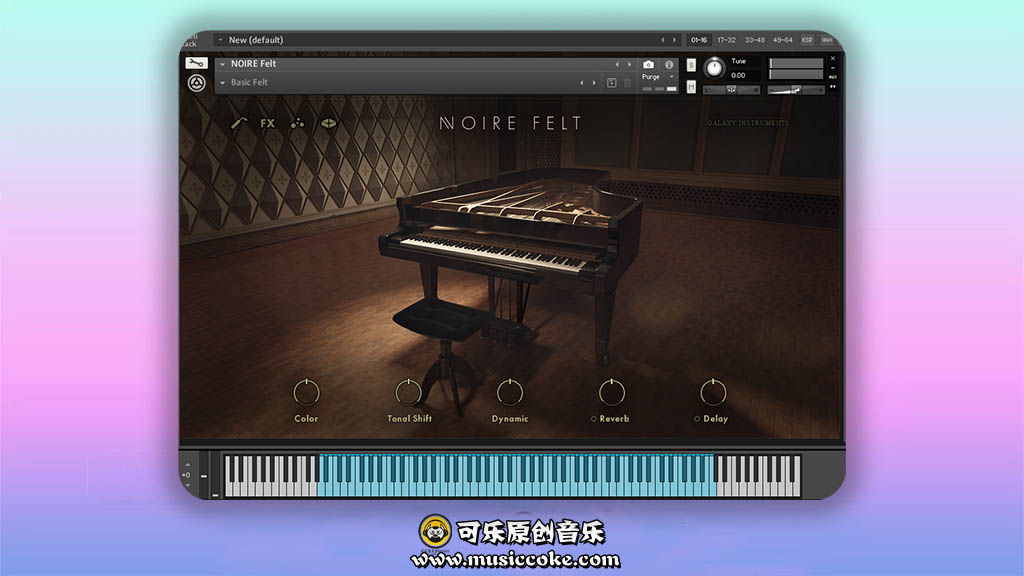This screenshot has height=576, width=1024.
Task: Click the pan slider below the Tune knob
Action: tap(731, 90)
